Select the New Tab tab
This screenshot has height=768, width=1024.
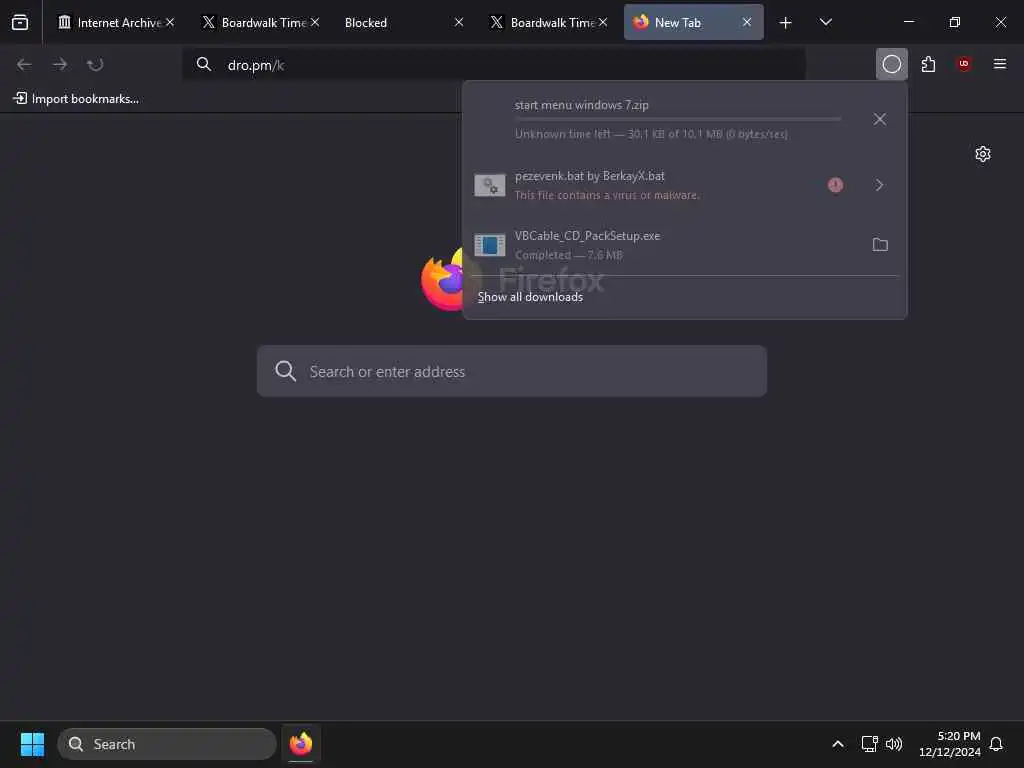click(694, 22)
